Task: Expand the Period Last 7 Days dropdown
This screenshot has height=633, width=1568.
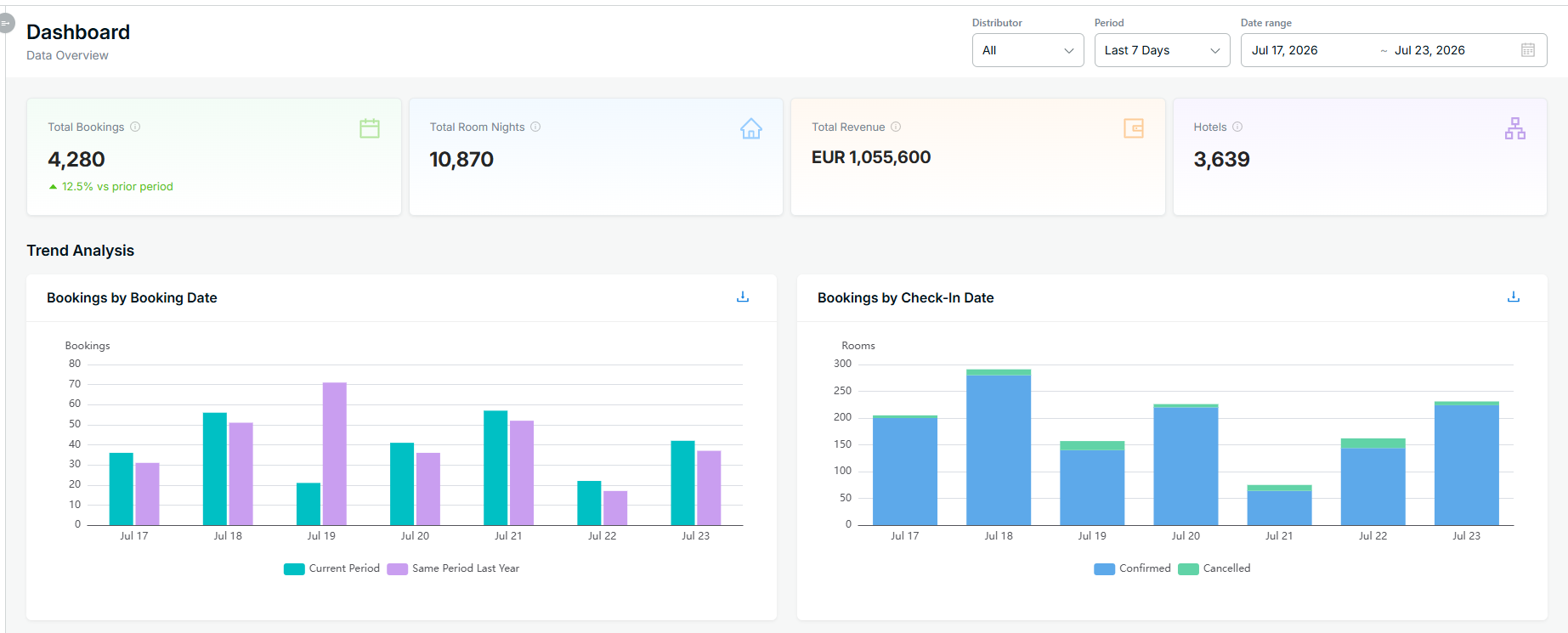Action: [x=1163, y=50]
